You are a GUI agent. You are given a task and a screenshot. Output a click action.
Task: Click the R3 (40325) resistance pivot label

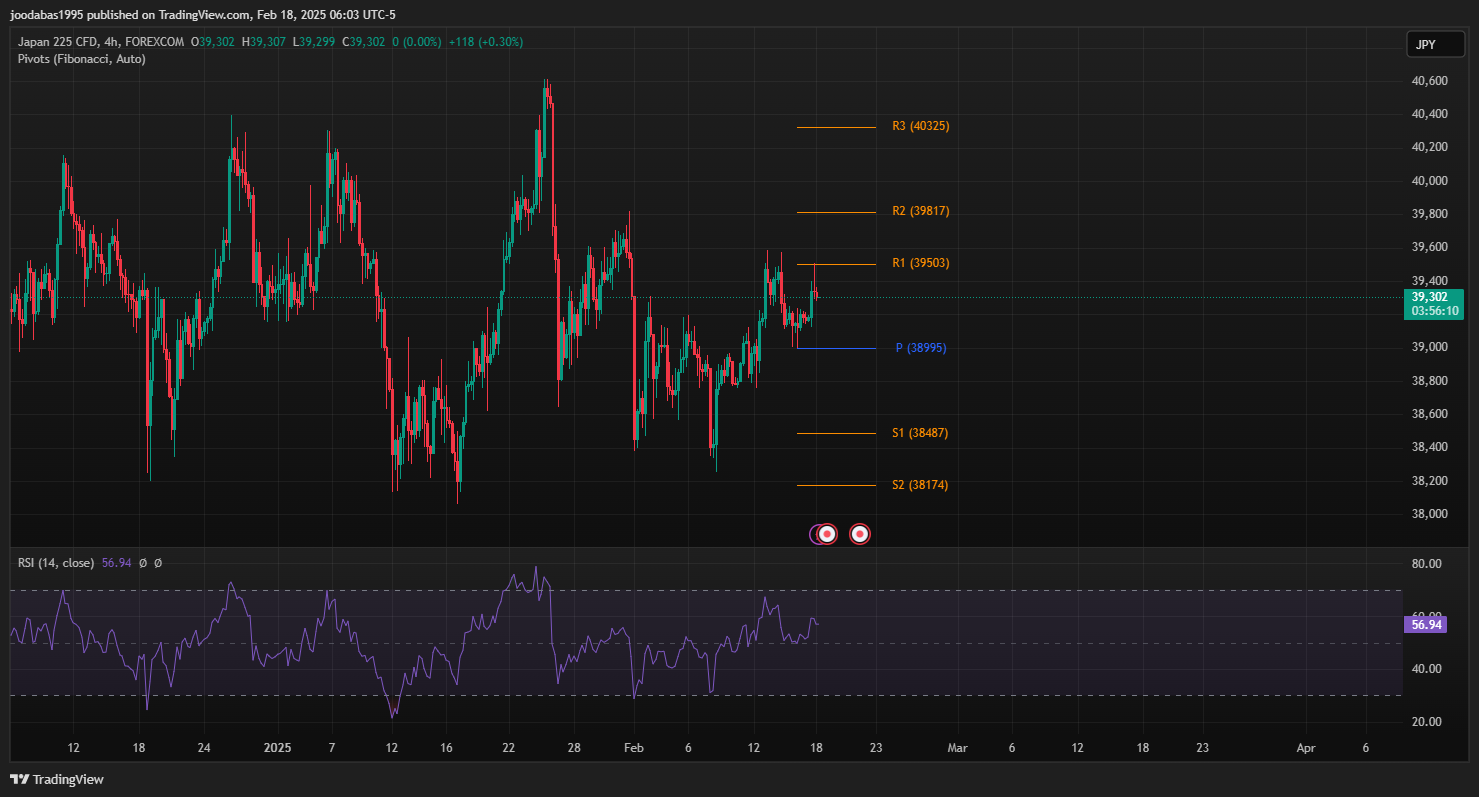pyautogui.click(x=920, y=127)
